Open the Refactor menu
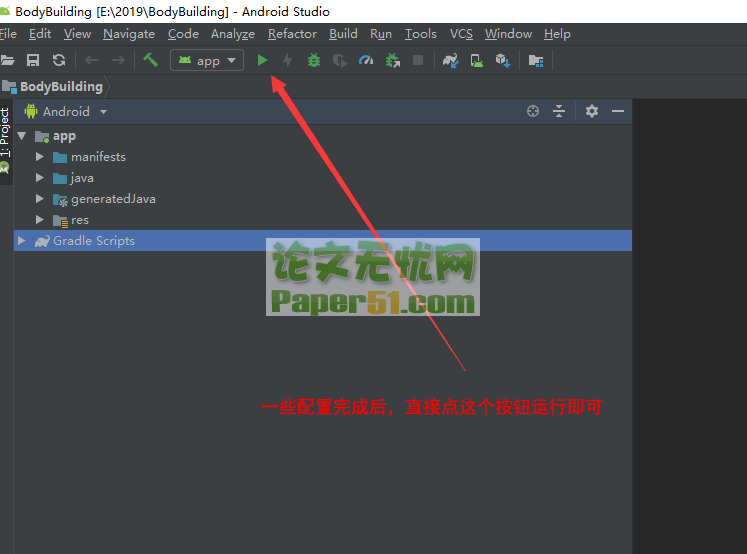Screen dimensions: 747x554 tap(292, 34)
